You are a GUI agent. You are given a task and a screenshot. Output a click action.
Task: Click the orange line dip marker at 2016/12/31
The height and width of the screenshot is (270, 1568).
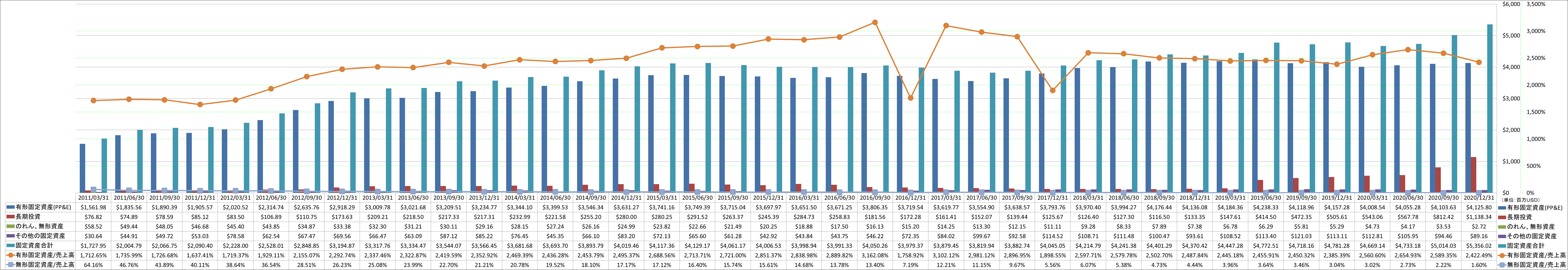(911, 98)
